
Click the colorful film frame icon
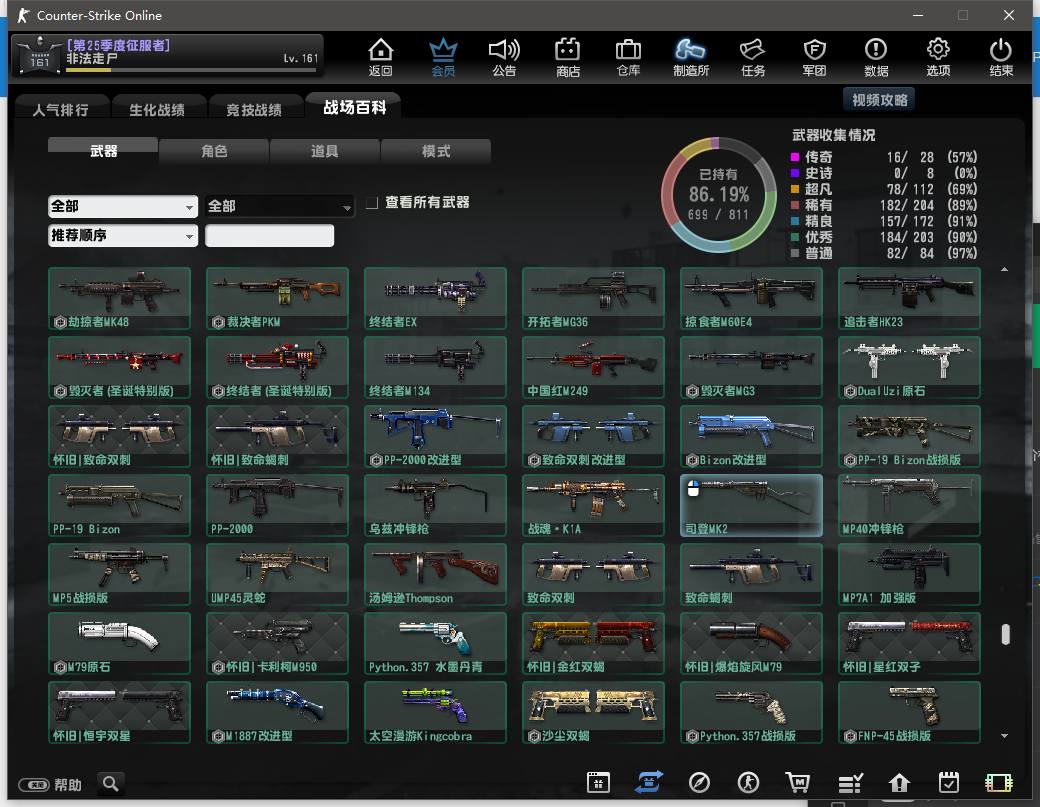click(x=998, y=783)
